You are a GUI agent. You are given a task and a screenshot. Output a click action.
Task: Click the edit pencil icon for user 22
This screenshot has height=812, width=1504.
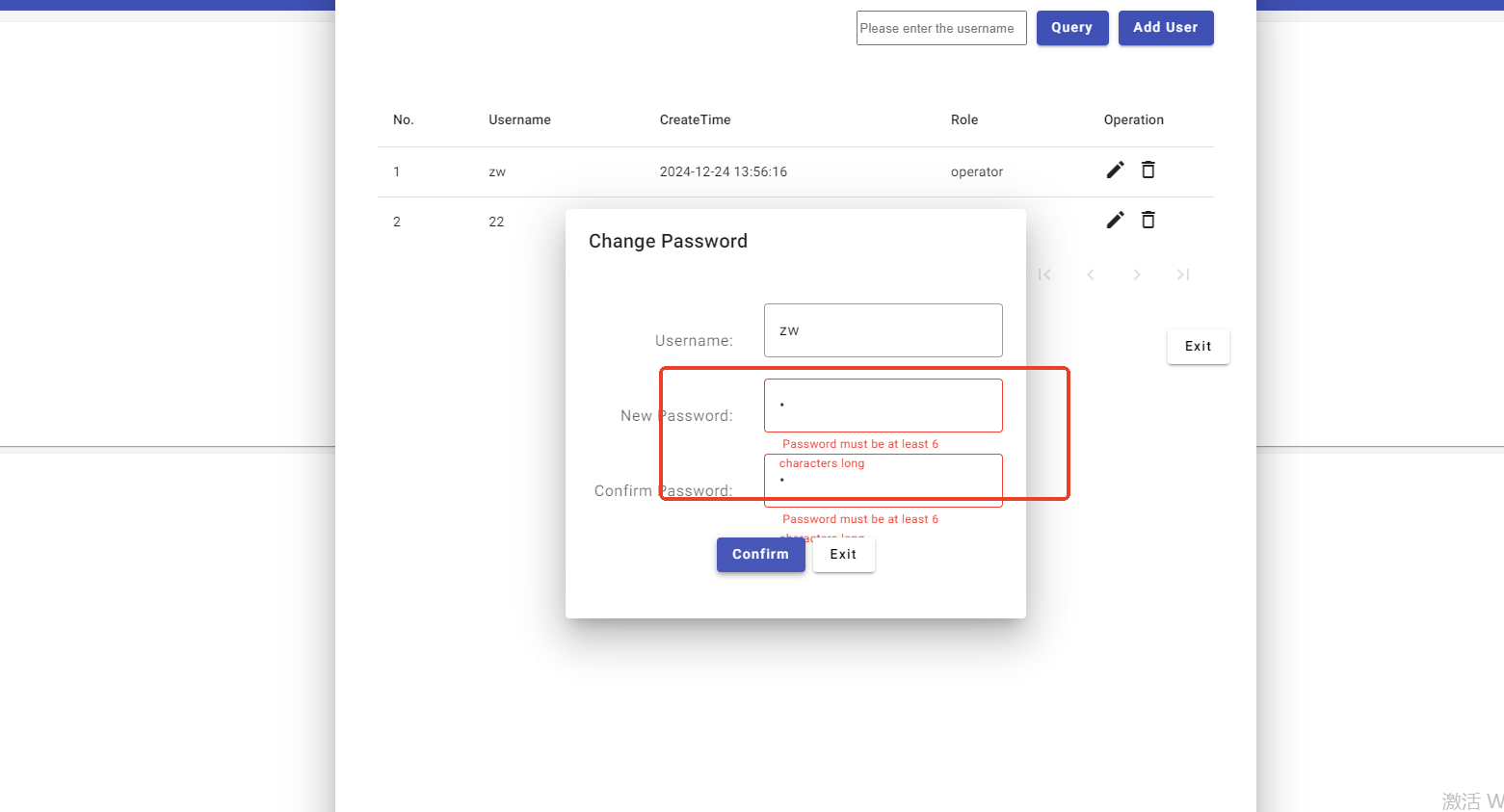1115,221
